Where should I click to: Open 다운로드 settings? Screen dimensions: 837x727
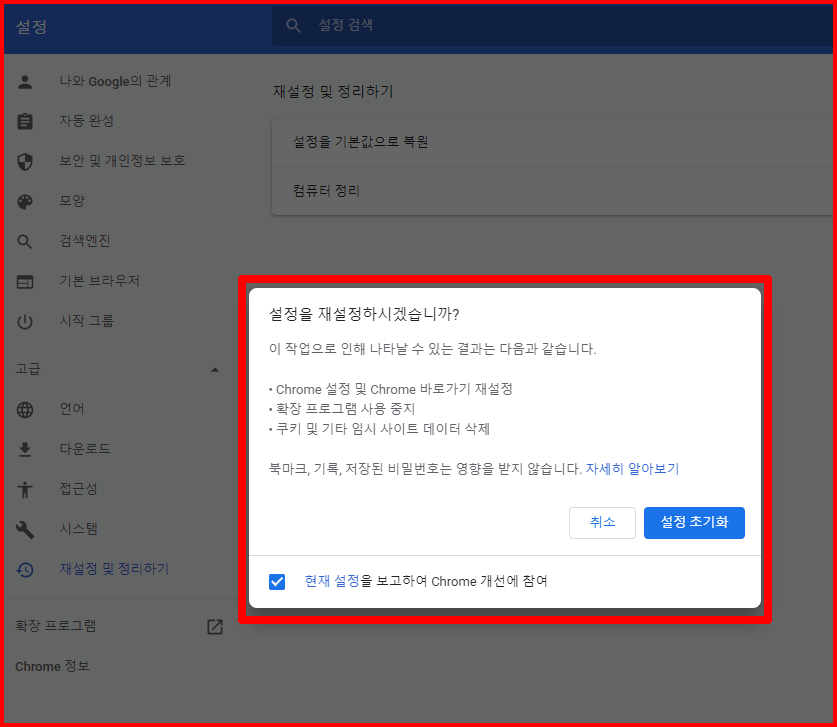(85, 449)
